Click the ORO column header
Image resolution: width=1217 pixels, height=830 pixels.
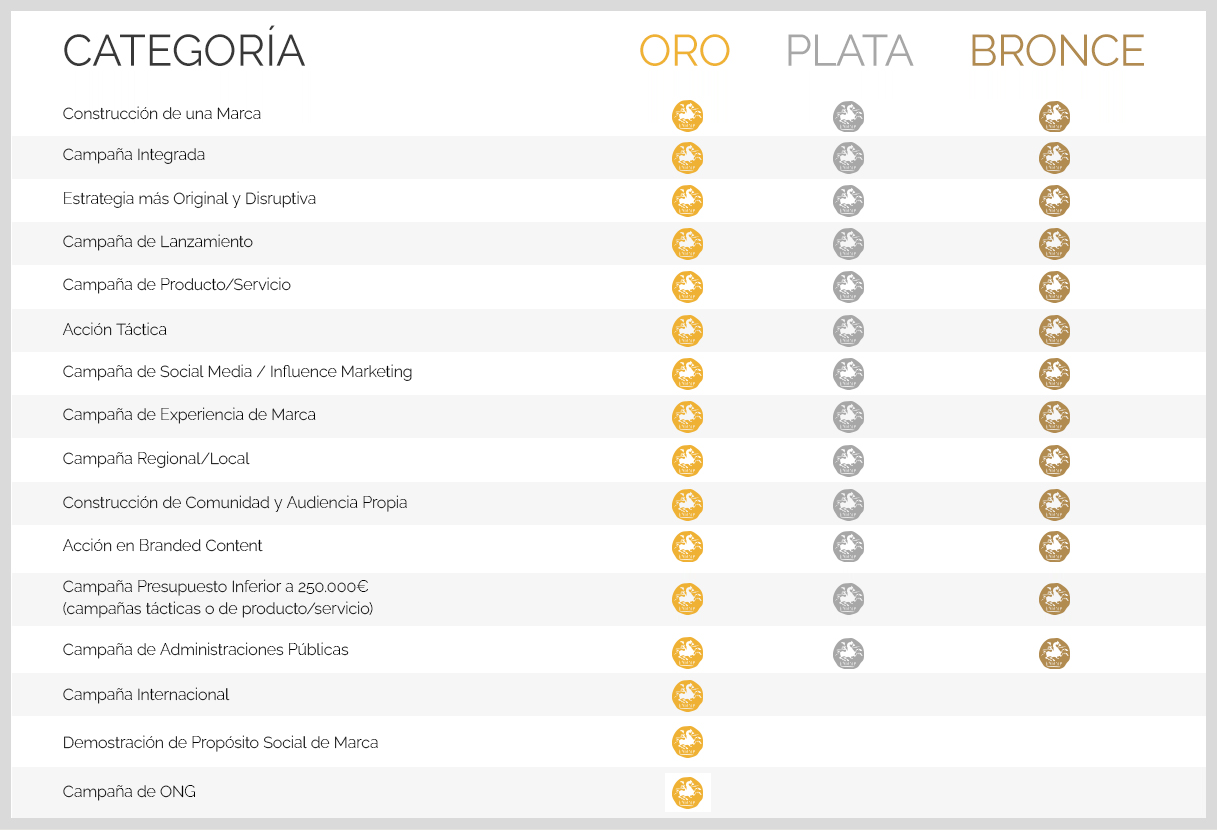pos(685,51)
